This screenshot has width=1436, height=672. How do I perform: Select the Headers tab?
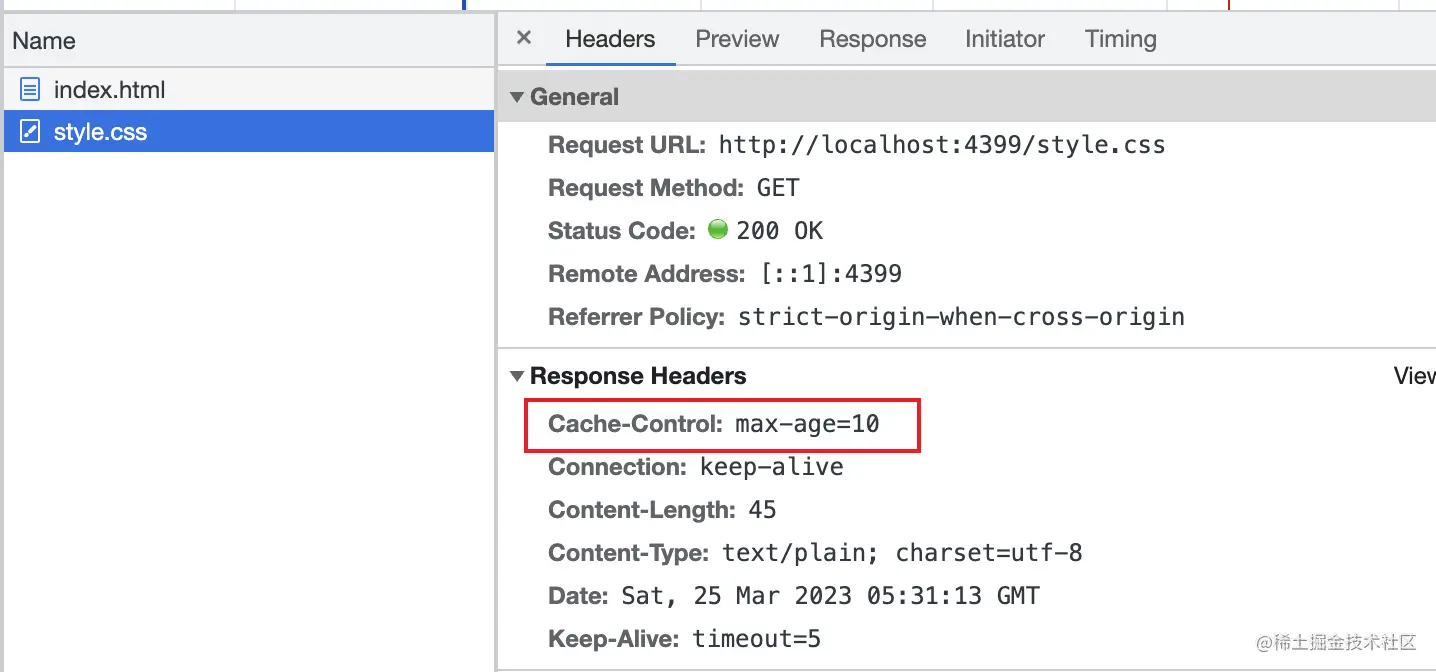(x=610, y=39)
